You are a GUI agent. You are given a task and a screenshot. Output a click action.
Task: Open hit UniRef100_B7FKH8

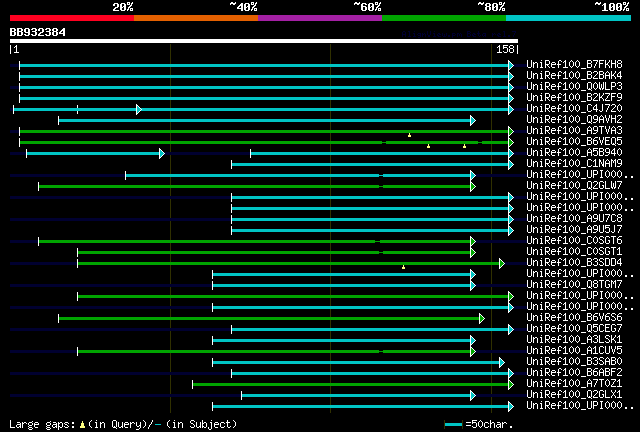click(574, 65)
